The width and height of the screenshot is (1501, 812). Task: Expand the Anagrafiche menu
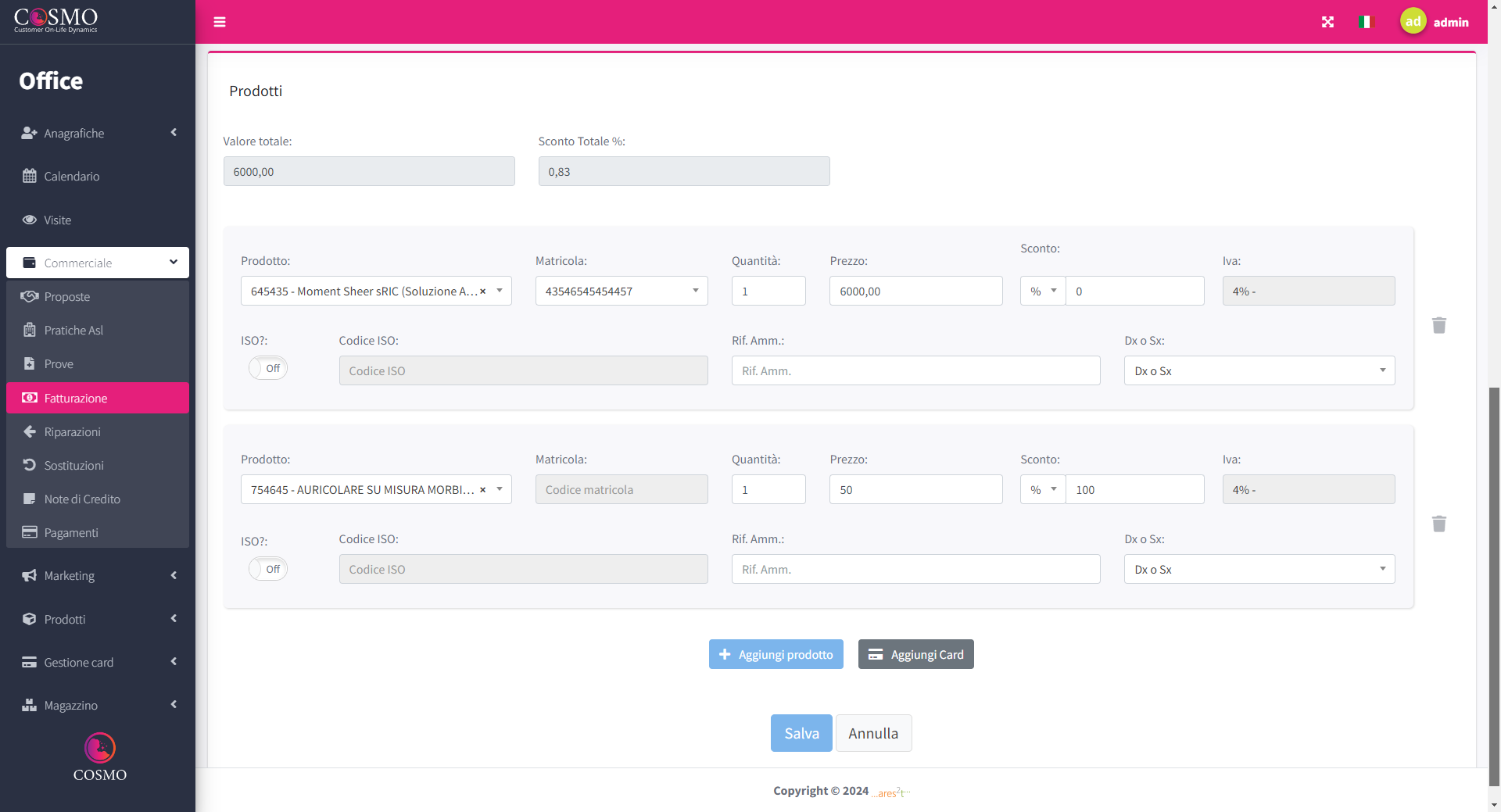(x=98, y=133)
